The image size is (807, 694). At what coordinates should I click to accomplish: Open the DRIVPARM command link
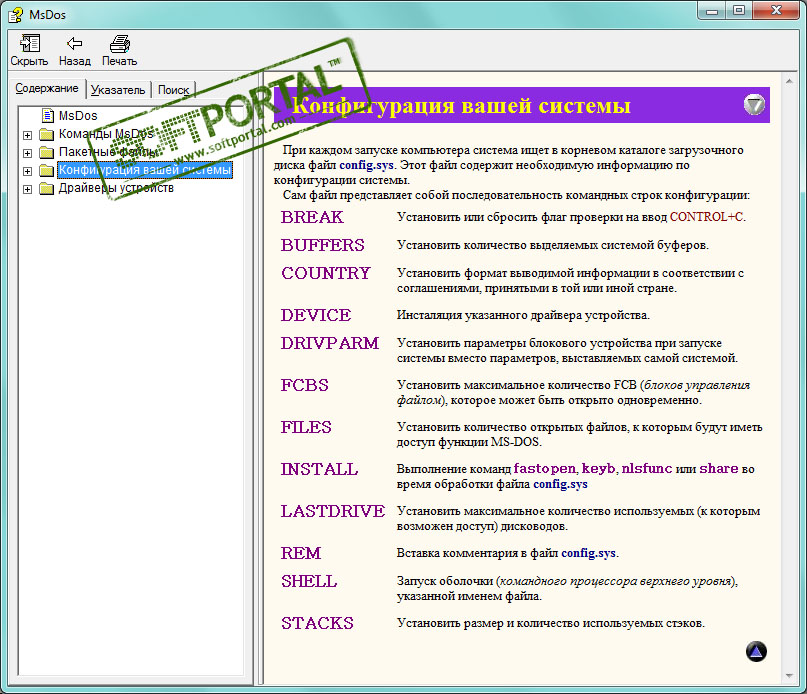coord(330,343)
